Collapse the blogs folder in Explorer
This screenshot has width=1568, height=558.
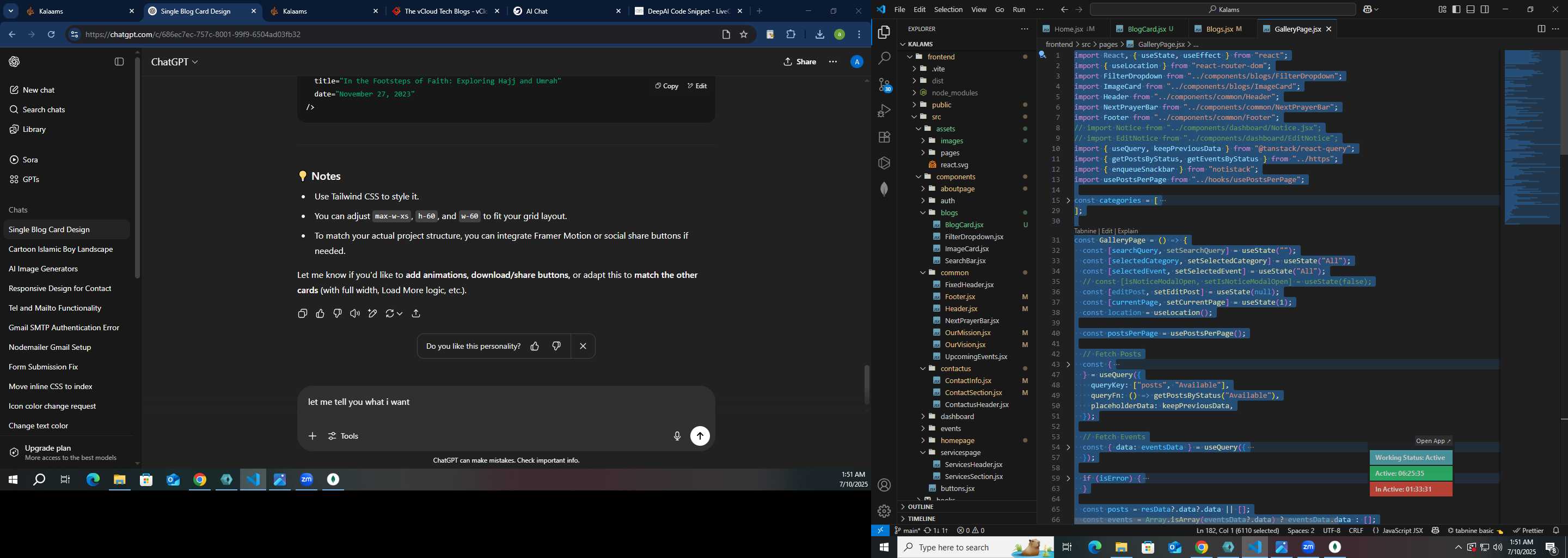coord(923,213)
